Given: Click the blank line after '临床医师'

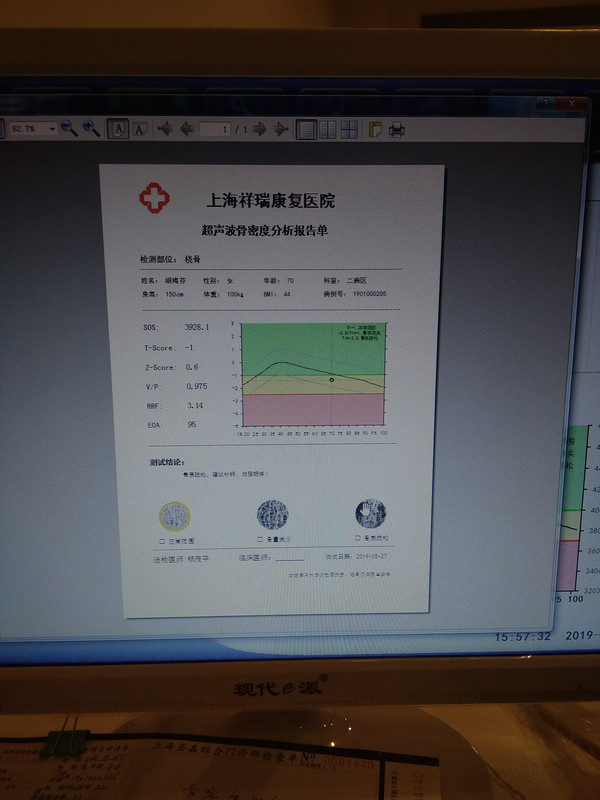Looking at the screenshot, I should pos(290,559).
